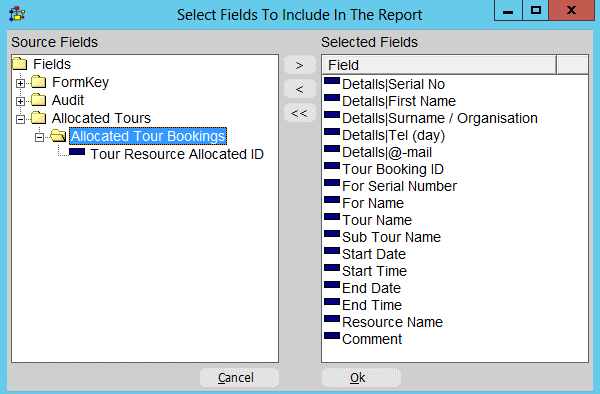Screen dimensions: 600x394
Task: Click the field icon beside Resource Name
Action: click(x=332, y=319)
